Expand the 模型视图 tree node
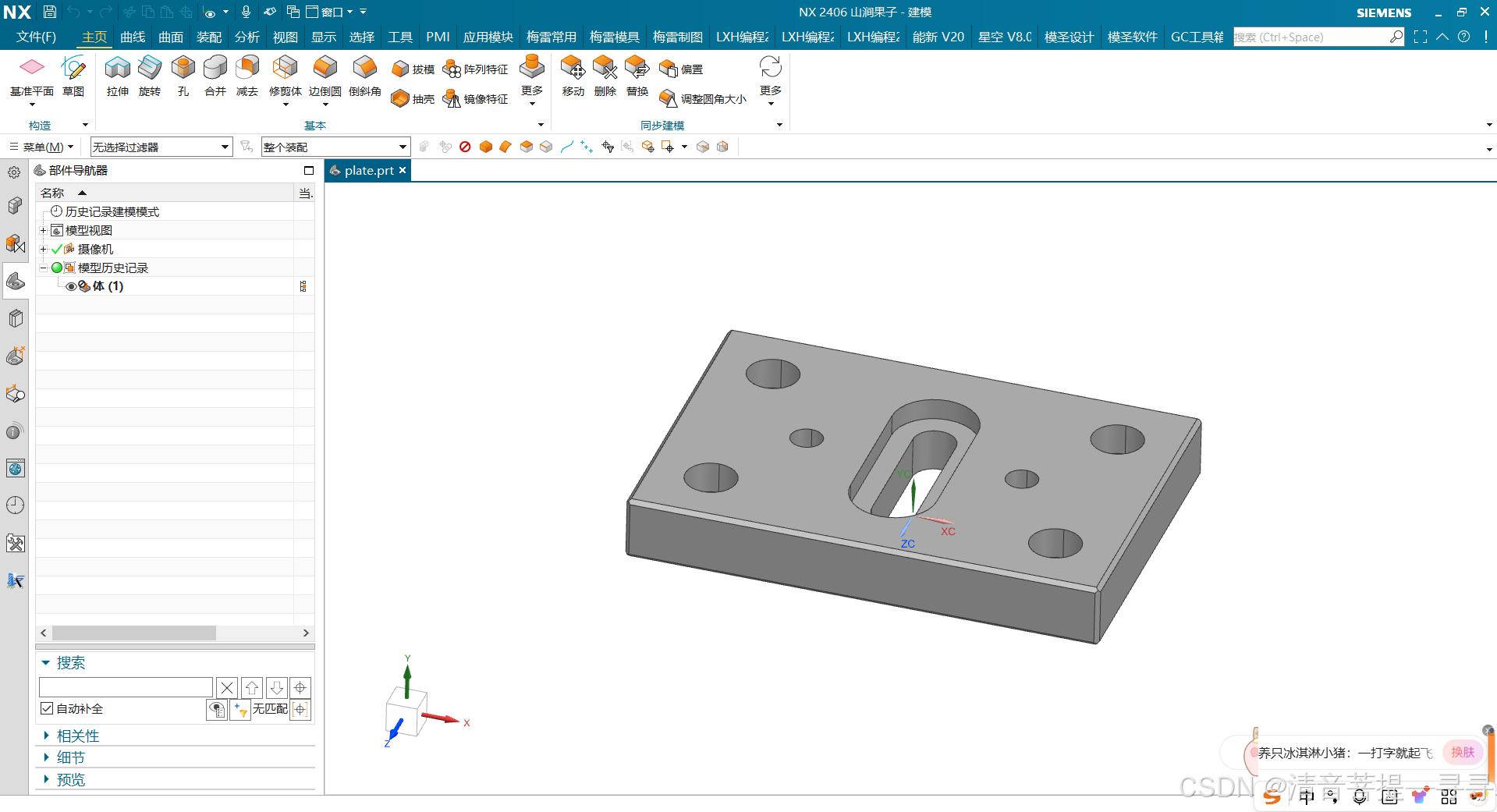The width and height of the screenshot is (1497, 812). coord(44,230)
